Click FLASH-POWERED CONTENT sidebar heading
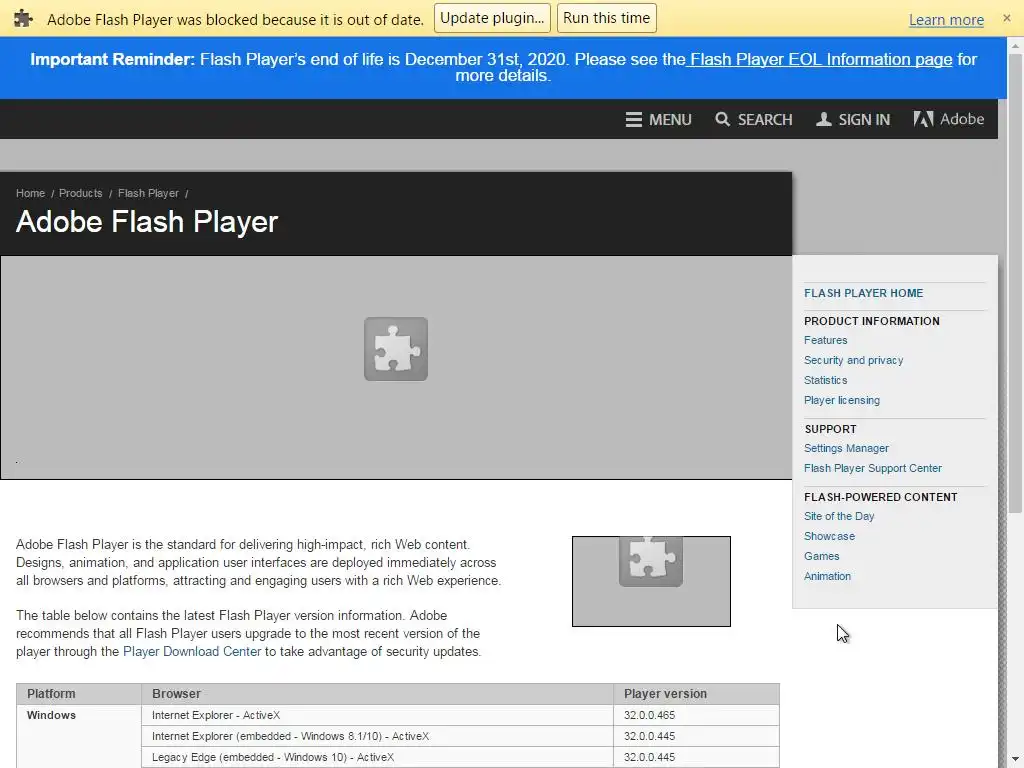1024x768 pixels. point(880,497)
